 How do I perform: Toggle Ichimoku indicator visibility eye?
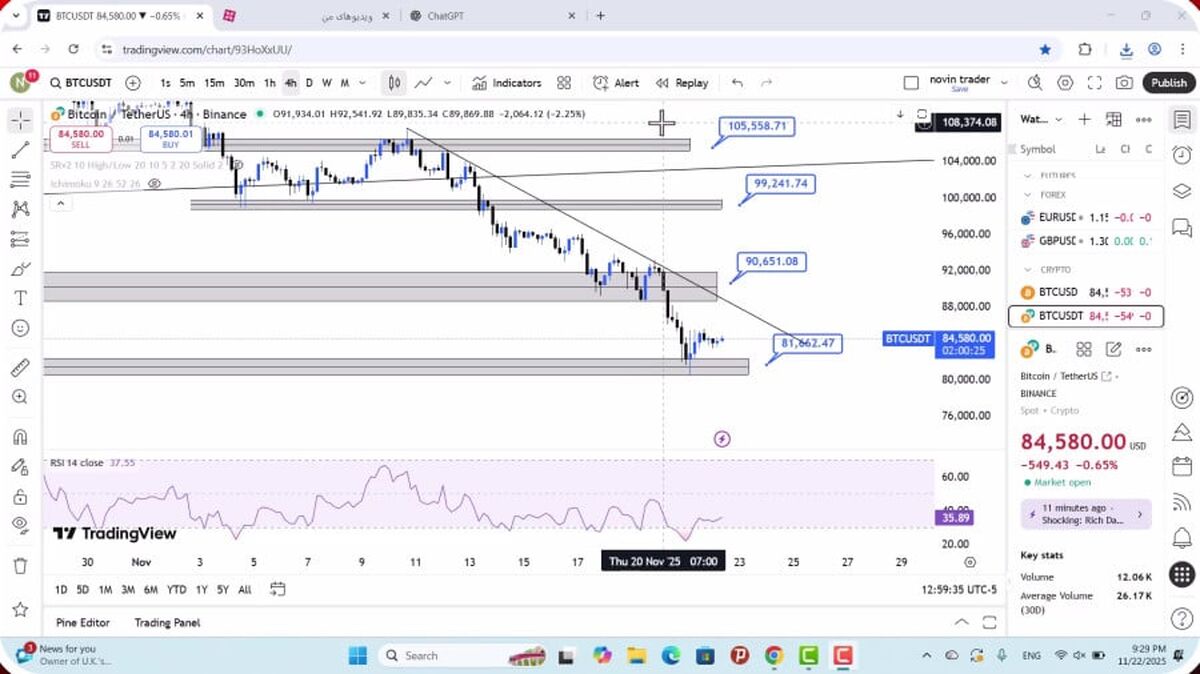[x=154, y=184]
